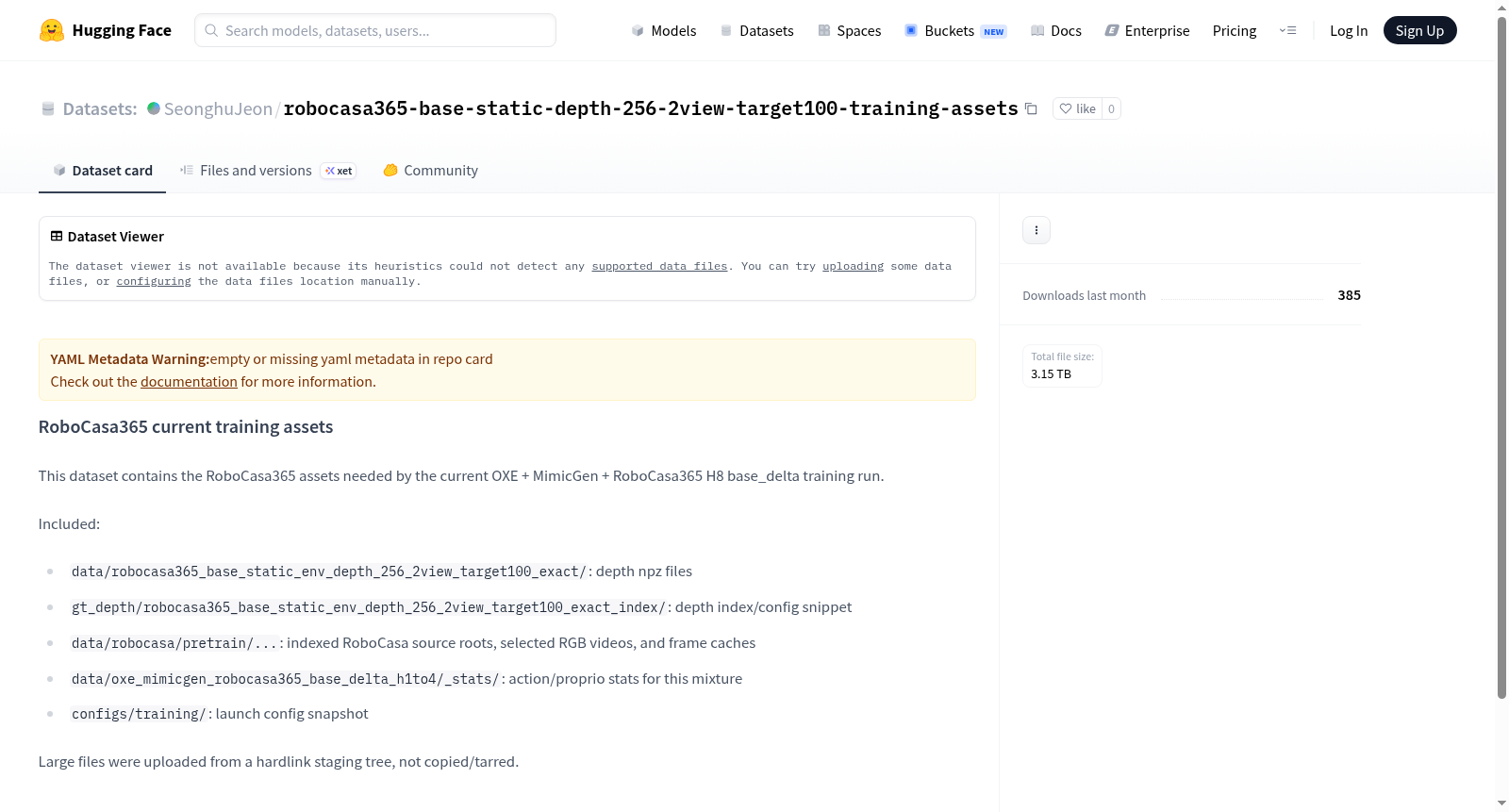Open the Models page
The width and height of the screenshot is (1509, 812).
[x=664, y=30]
